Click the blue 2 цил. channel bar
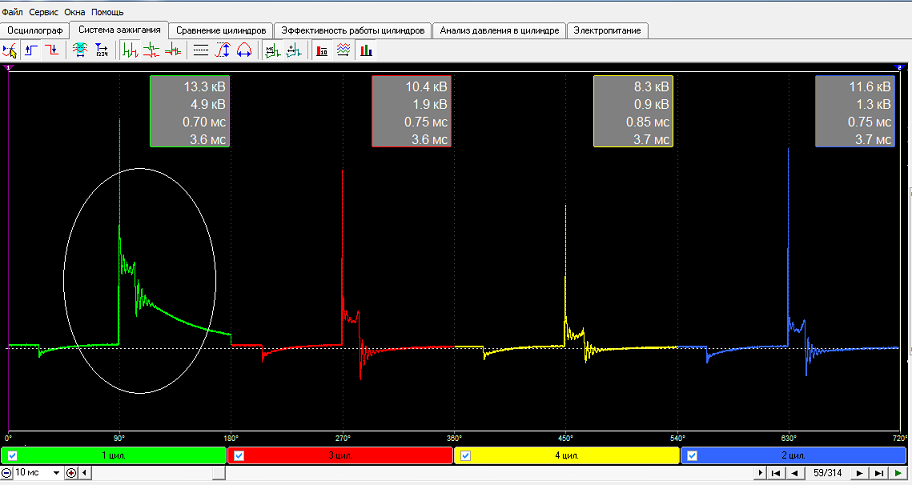 coord(793,455)
